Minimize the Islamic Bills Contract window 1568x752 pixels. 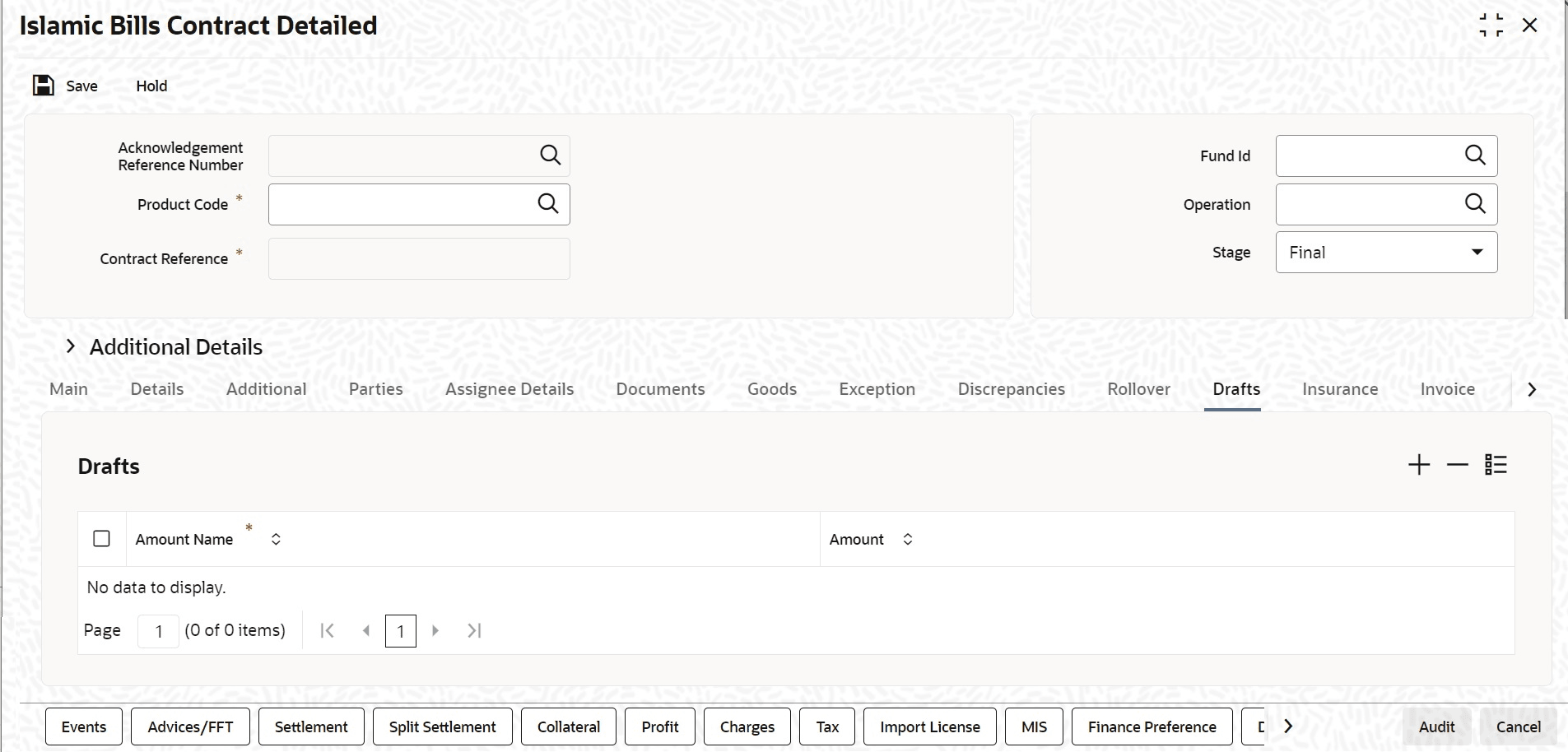click(1491, 26)
